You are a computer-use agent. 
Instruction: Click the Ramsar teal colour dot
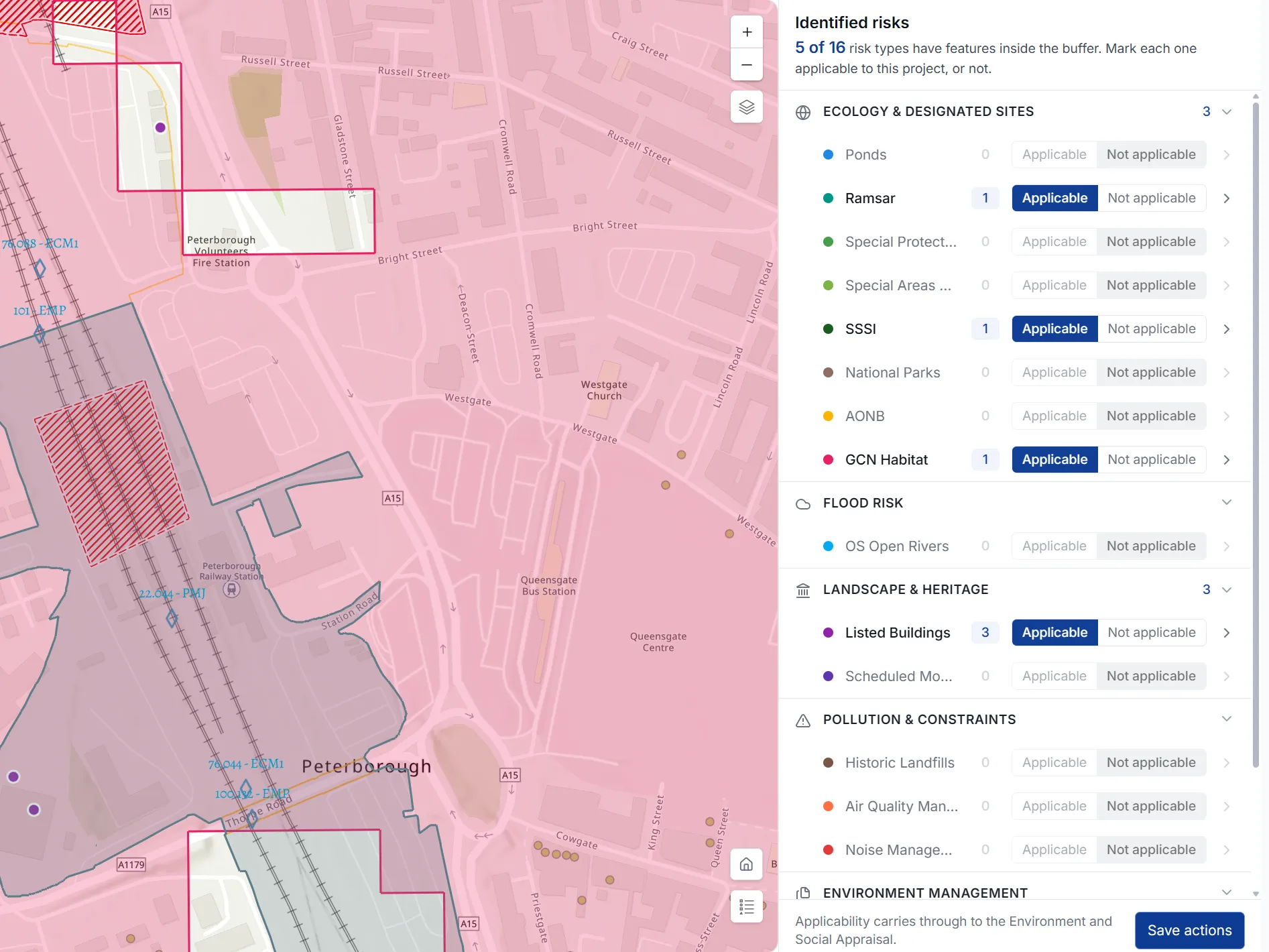(x=828, y=198)
